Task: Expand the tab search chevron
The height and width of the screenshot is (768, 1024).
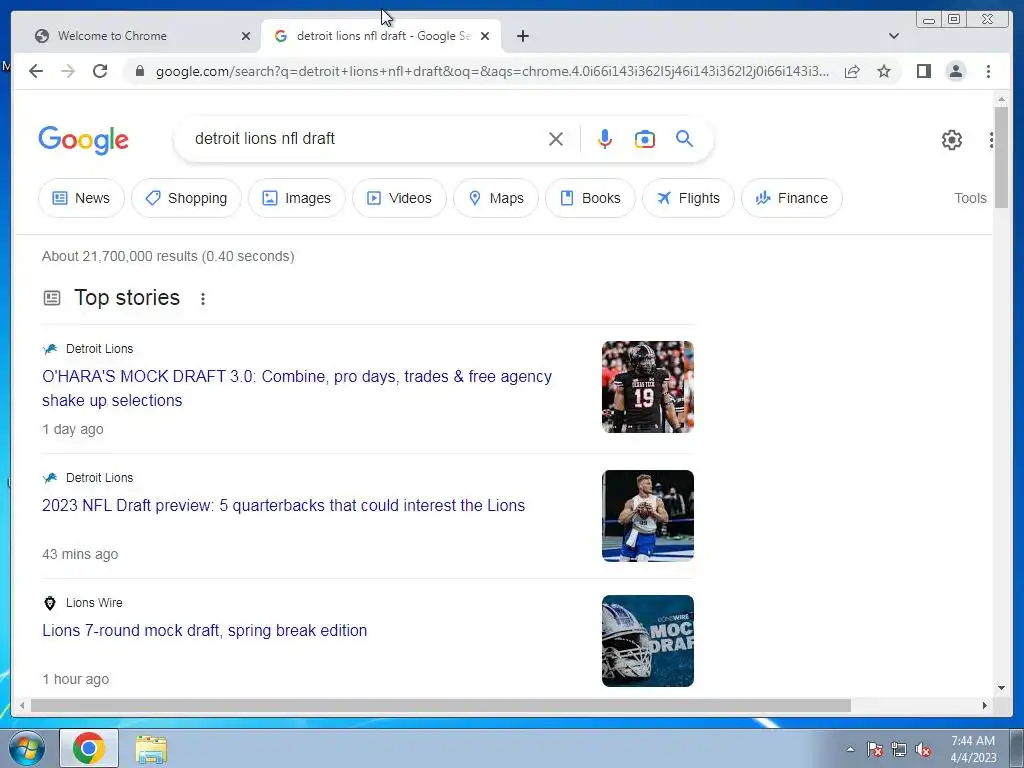Action: [x=894, y=36]
